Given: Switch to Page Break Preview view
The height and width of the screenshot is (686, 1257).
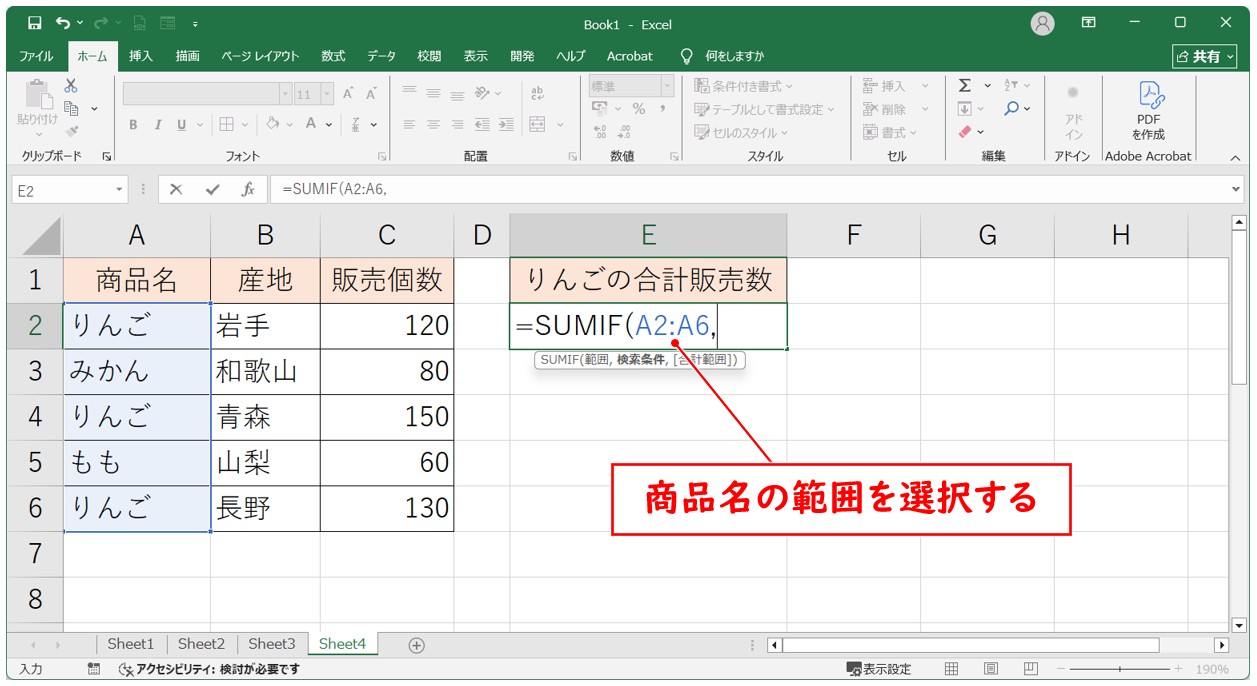Looking at the screenshot, I should pyautogui.click(x=1029, y=669).
